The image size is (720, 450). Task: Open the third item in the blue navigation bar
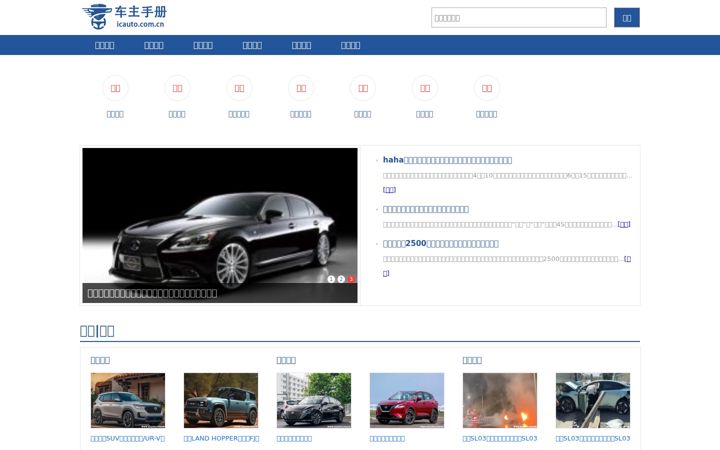click(x=203, y=45)
